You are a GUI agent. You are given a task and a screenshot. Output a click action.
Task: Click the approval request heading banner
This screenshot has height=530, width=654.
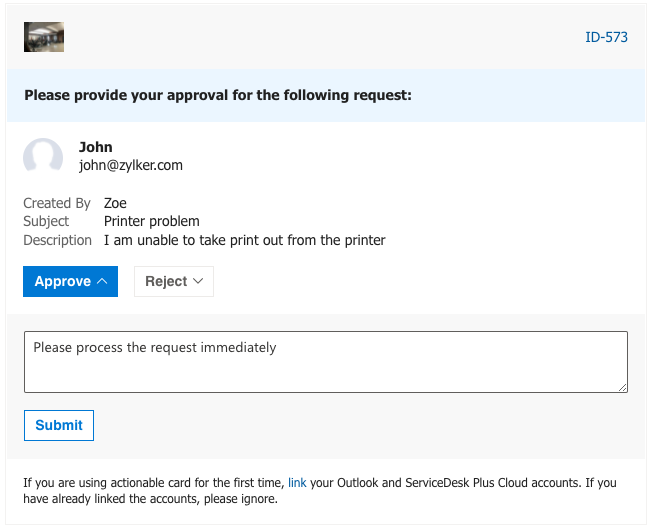[x=326, y=95]
